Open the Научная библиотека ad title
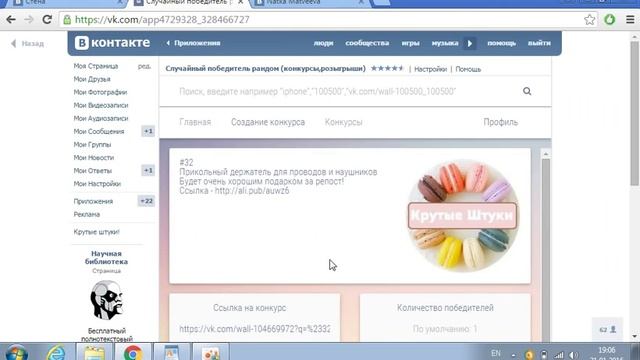640x360 pixels. [106, 258]
